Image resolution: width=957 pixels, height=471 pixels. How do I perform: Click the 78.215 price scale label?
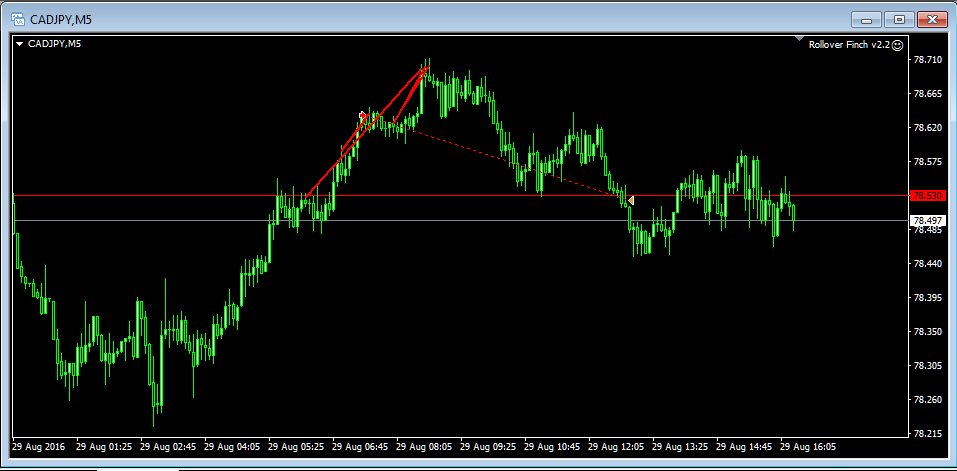click(926, 434)
